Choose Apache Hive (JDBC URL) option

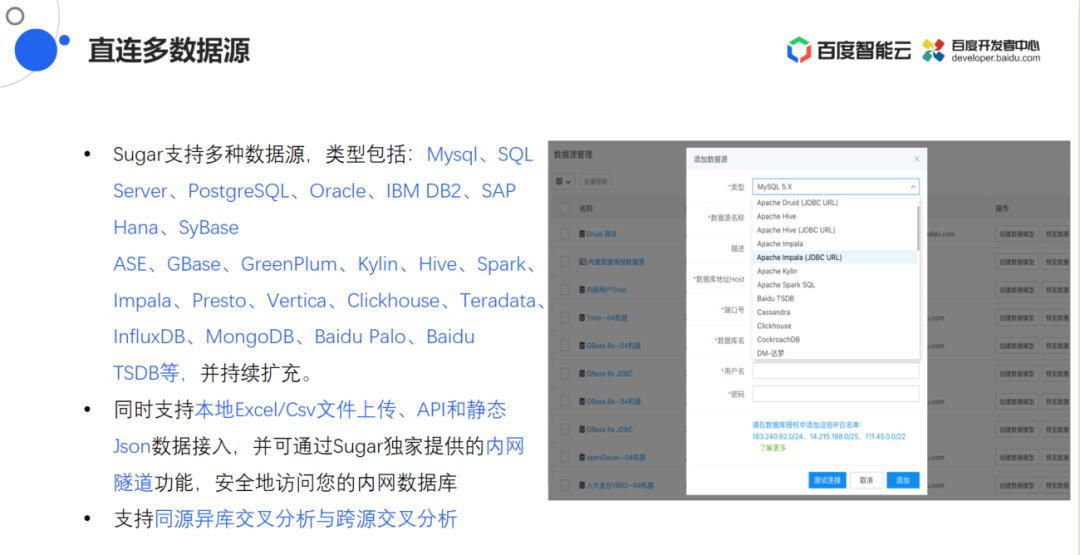pyautogui.click(x=835, y=230)
